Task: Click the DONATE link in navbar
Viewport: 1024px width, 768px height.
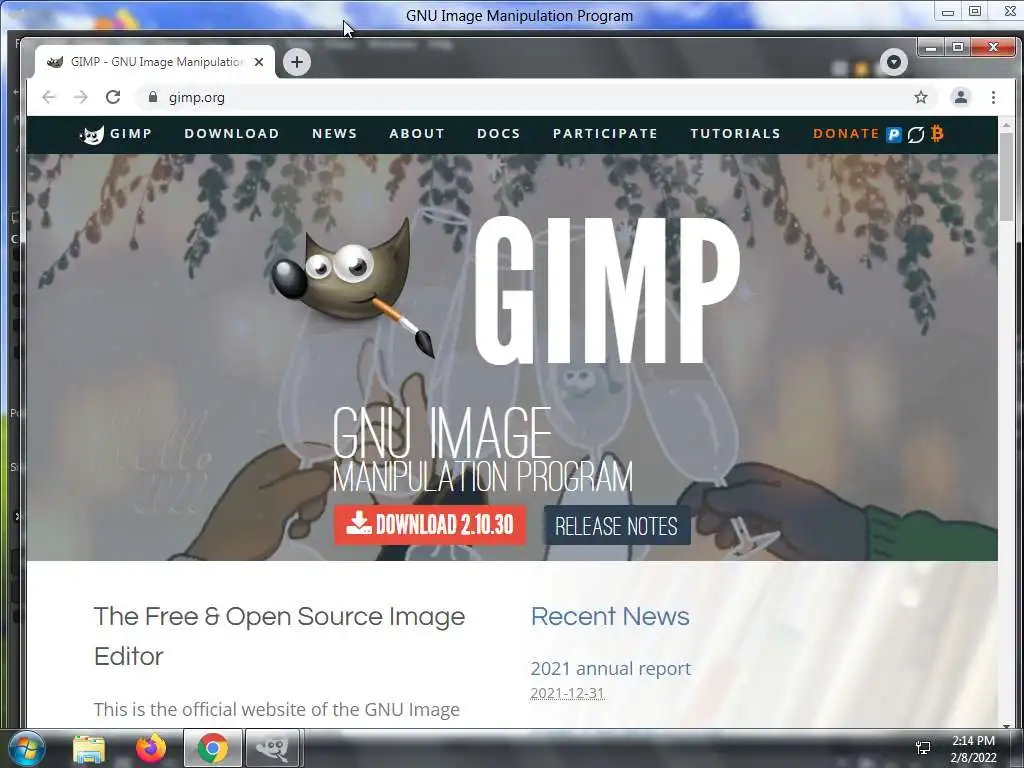Action: [846, 134]
